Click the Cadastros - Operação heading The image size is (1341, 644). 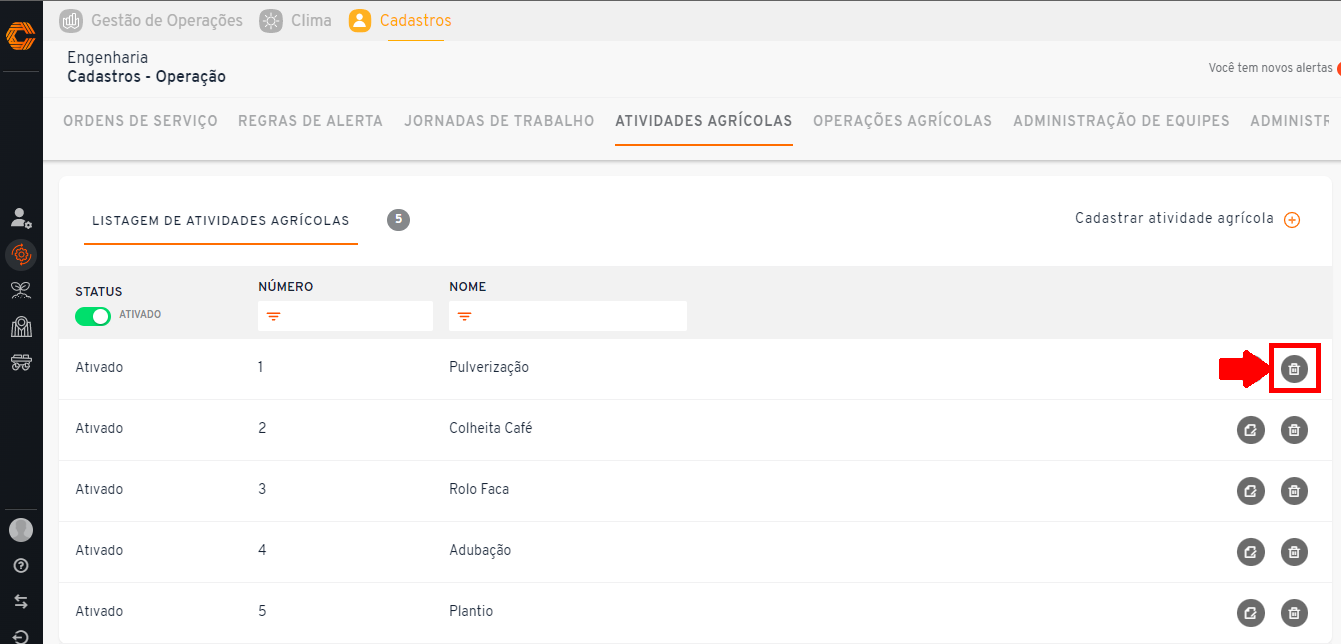147,76
